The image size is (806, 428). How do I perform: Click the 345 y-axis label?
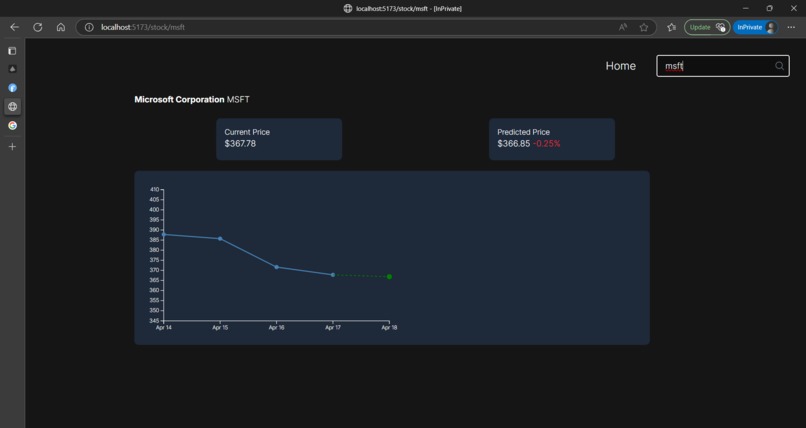pos(154,321)
